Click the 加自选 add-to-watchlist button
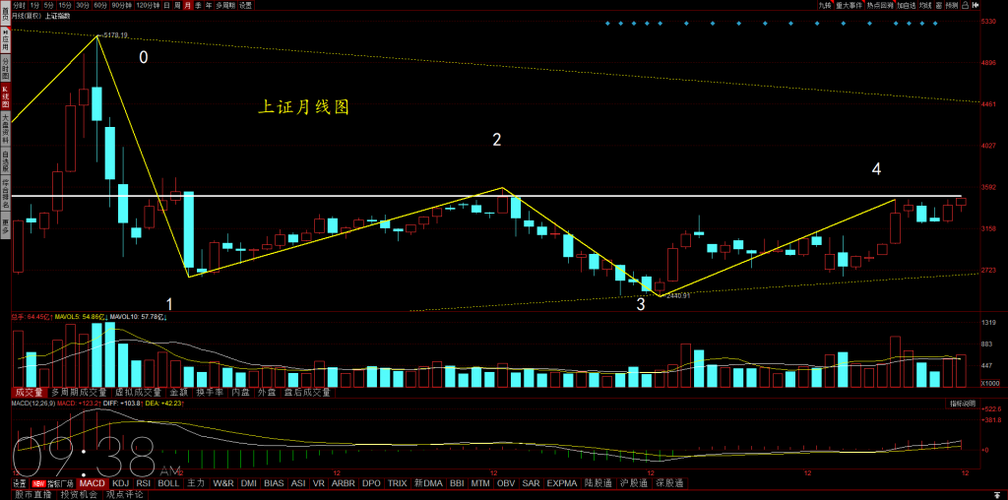Viewport: 1008px width, 500px height. (907, 5)
